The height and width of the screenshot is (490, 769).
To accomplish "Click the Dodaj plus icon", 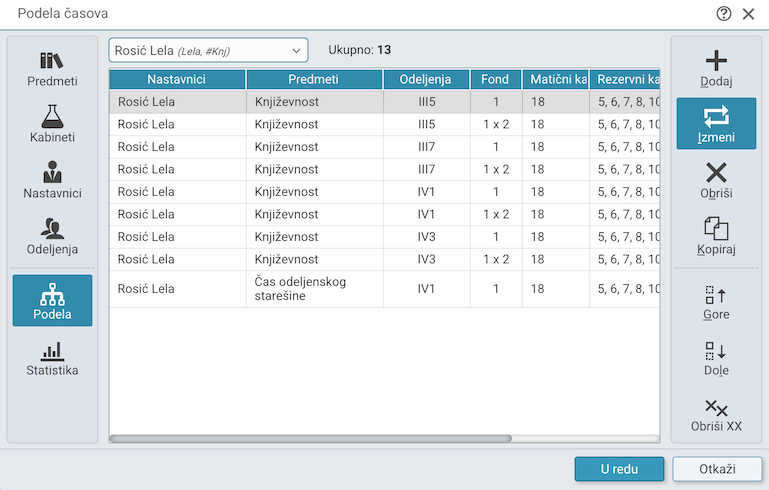I will tap(716, 62).
